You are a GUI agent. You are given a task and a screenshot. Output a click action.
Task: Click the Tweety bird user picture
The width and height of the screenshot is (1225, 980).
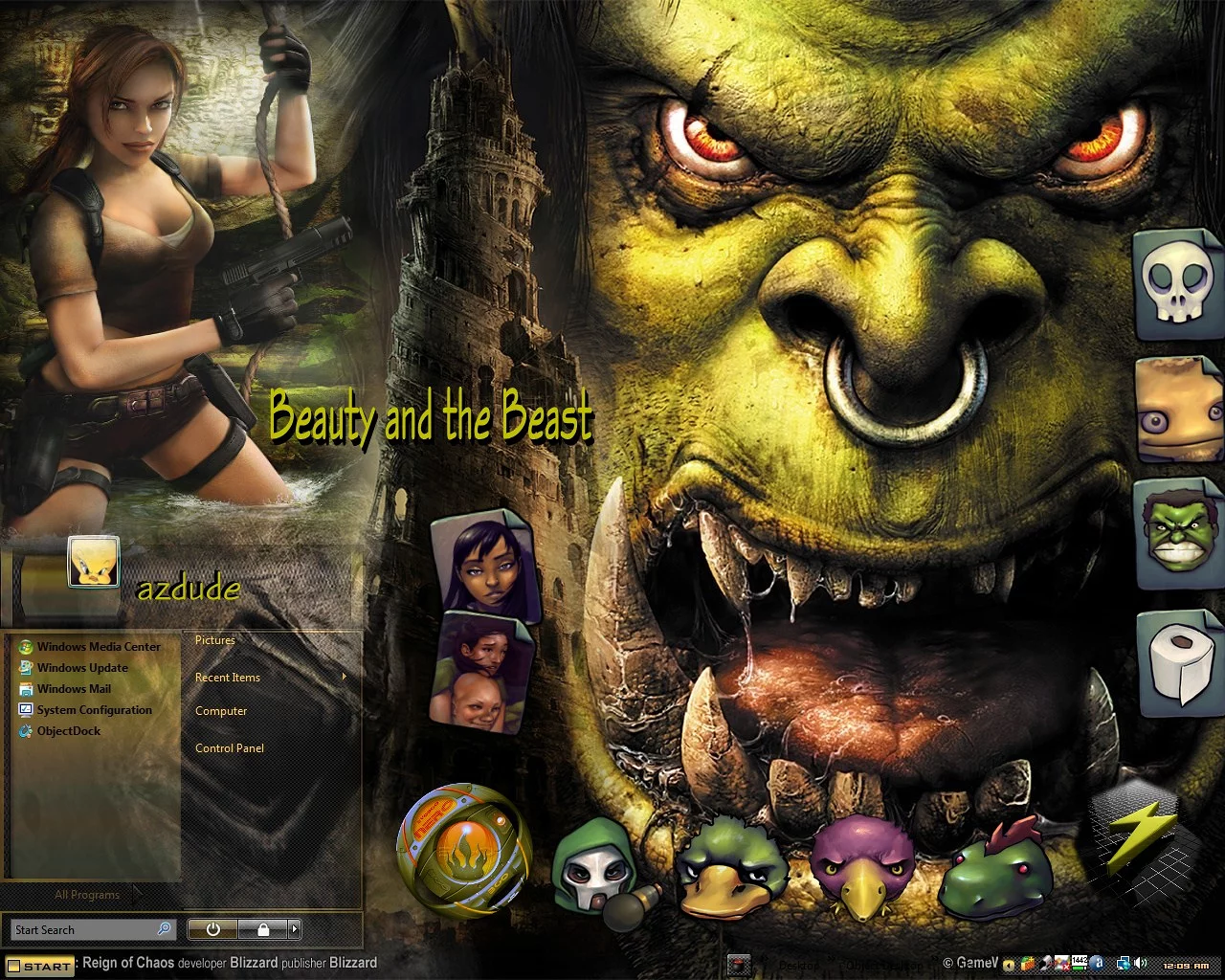coord(94,561)
